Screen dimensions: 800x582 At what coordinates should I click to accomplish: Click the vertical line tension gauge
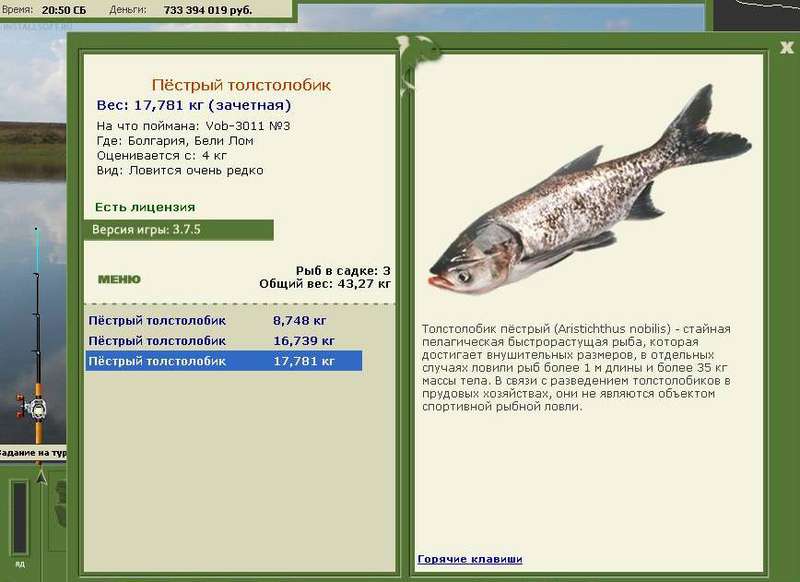[19, 517]
